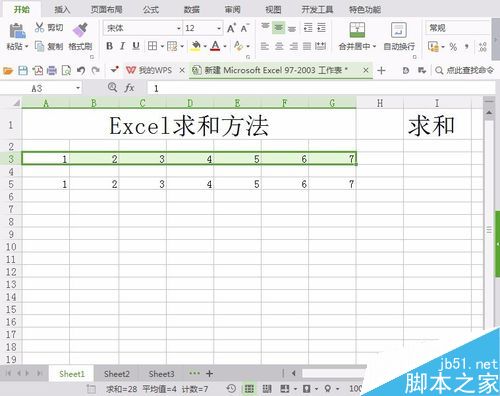Add a new sheet with plus button
Screen dimensions: 500x396
pyautogui.click(x=209, y=374)
